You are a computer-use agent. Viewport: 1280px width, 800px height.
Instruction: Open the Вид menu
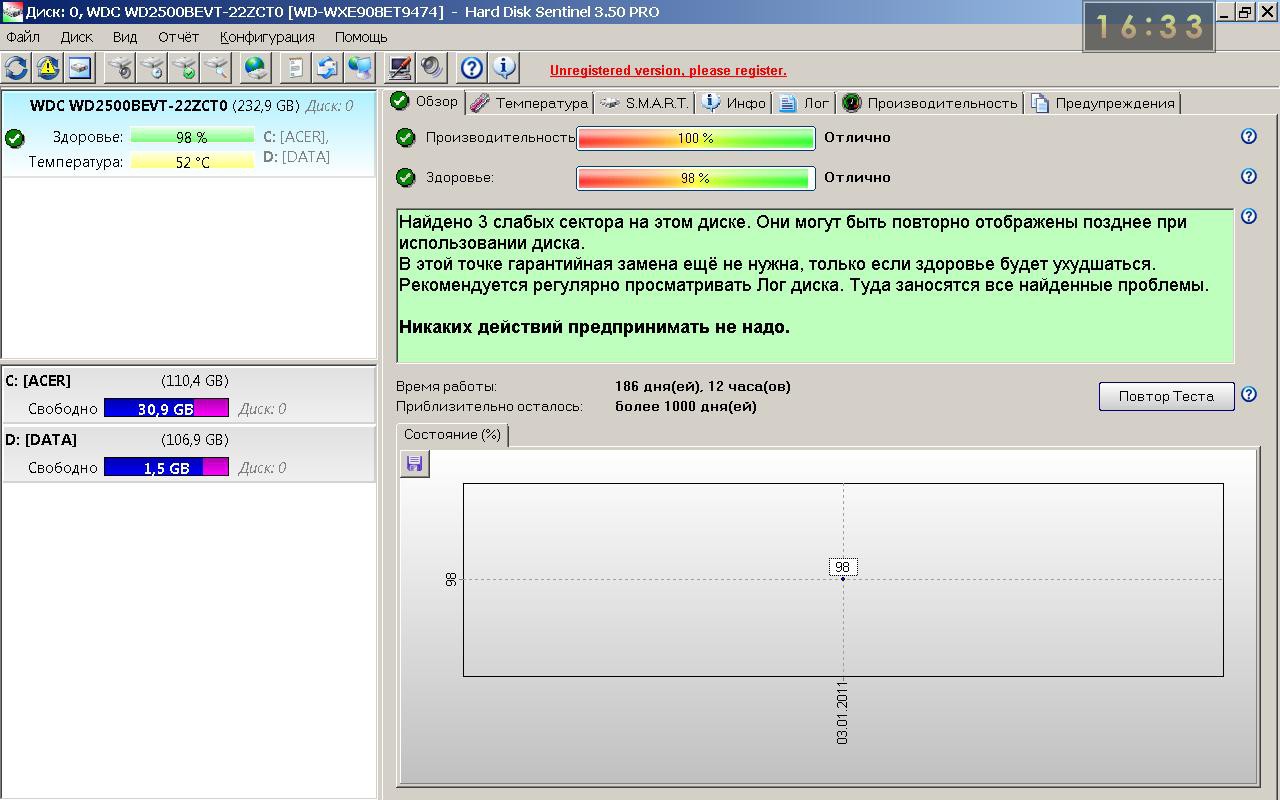pyautogui.click(x=125, y=37)
